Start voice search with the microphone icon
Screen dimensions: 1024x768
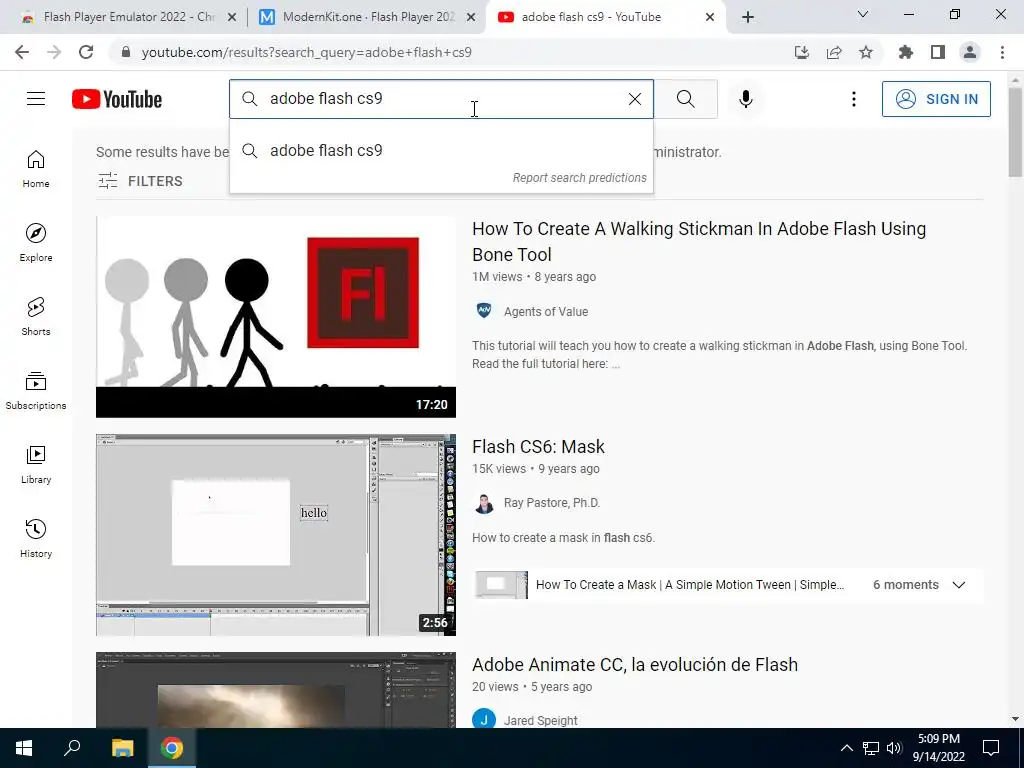click(746, 99)
